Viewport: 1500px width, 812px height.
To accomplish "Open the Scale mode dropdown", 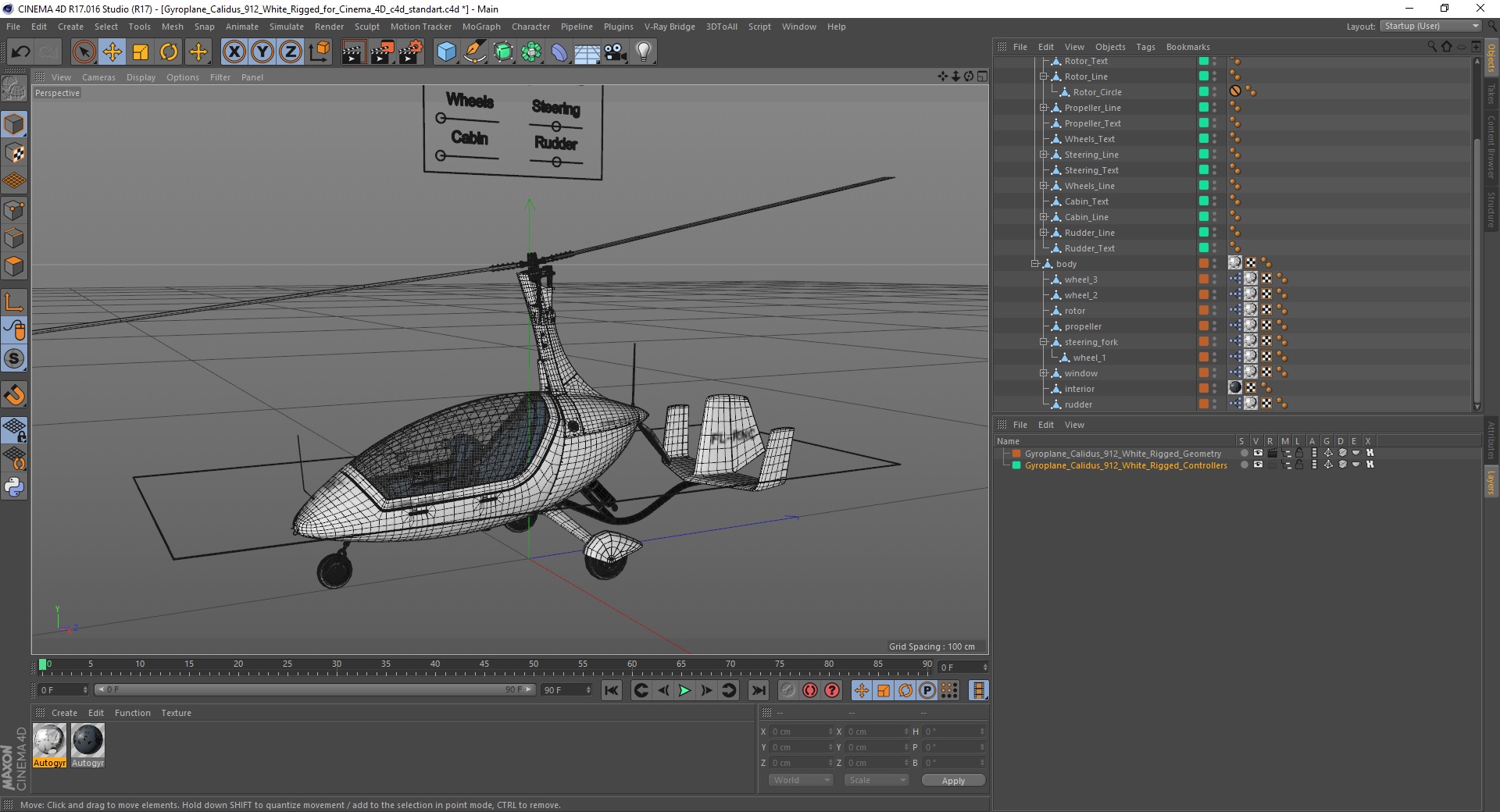I will pos(877,780).
